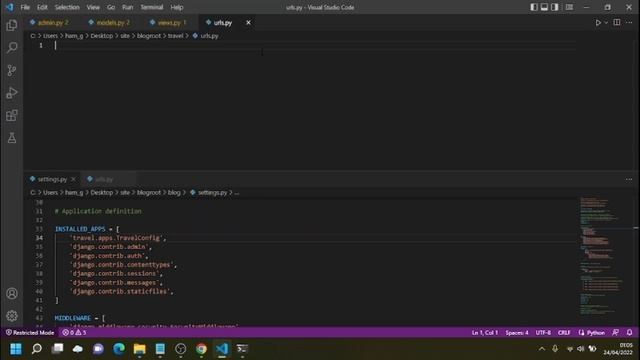Open the Run and Debug view
Screen dimensions: 640x360
pos(12,93)
